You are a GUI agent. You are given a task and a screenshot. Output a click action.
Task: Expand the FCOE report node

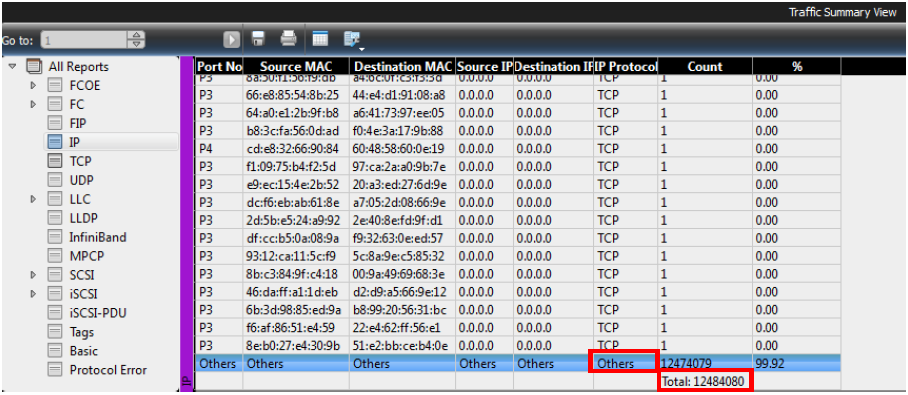tap(33, 86)
